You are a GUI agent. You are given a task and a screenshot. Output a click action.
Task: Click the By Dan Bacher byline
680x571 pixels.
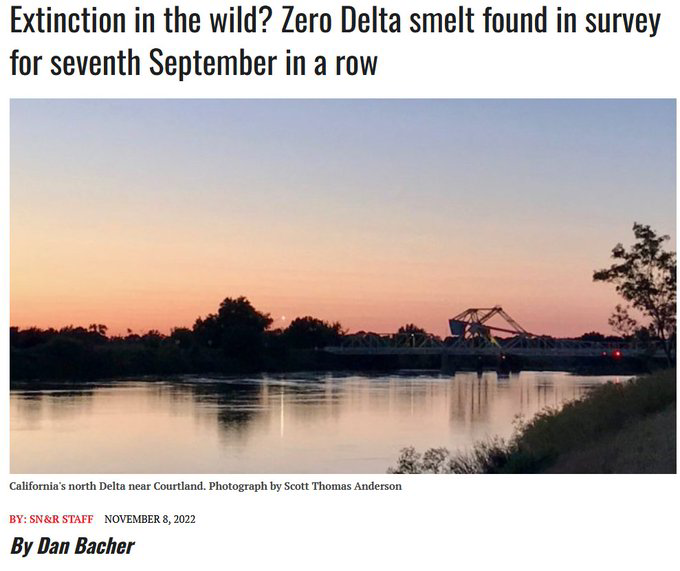(71, 546)
